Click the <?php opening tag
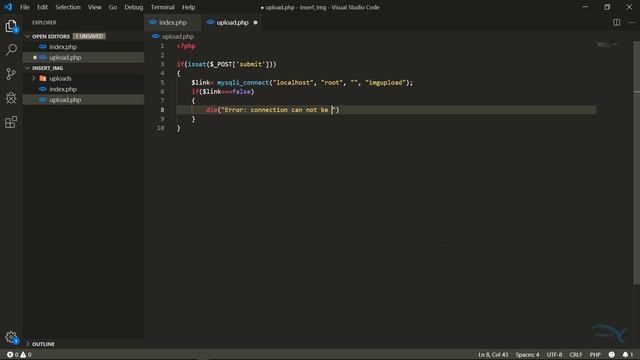This screenshot has width=640, height=360. click(186, 46)
